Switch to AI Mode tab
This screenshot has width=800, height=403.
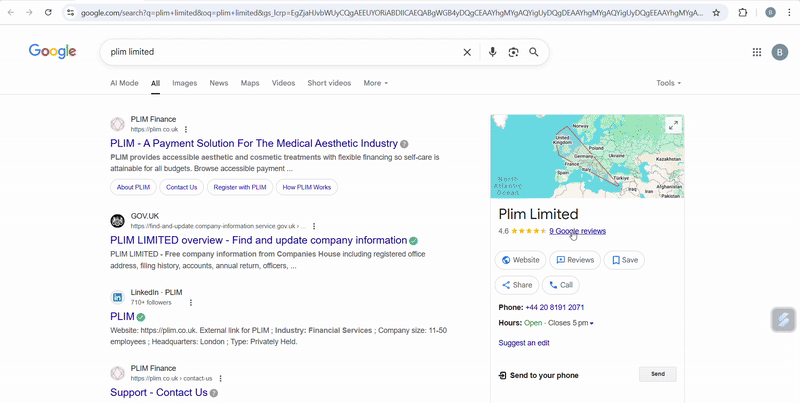tap(124, 83)
